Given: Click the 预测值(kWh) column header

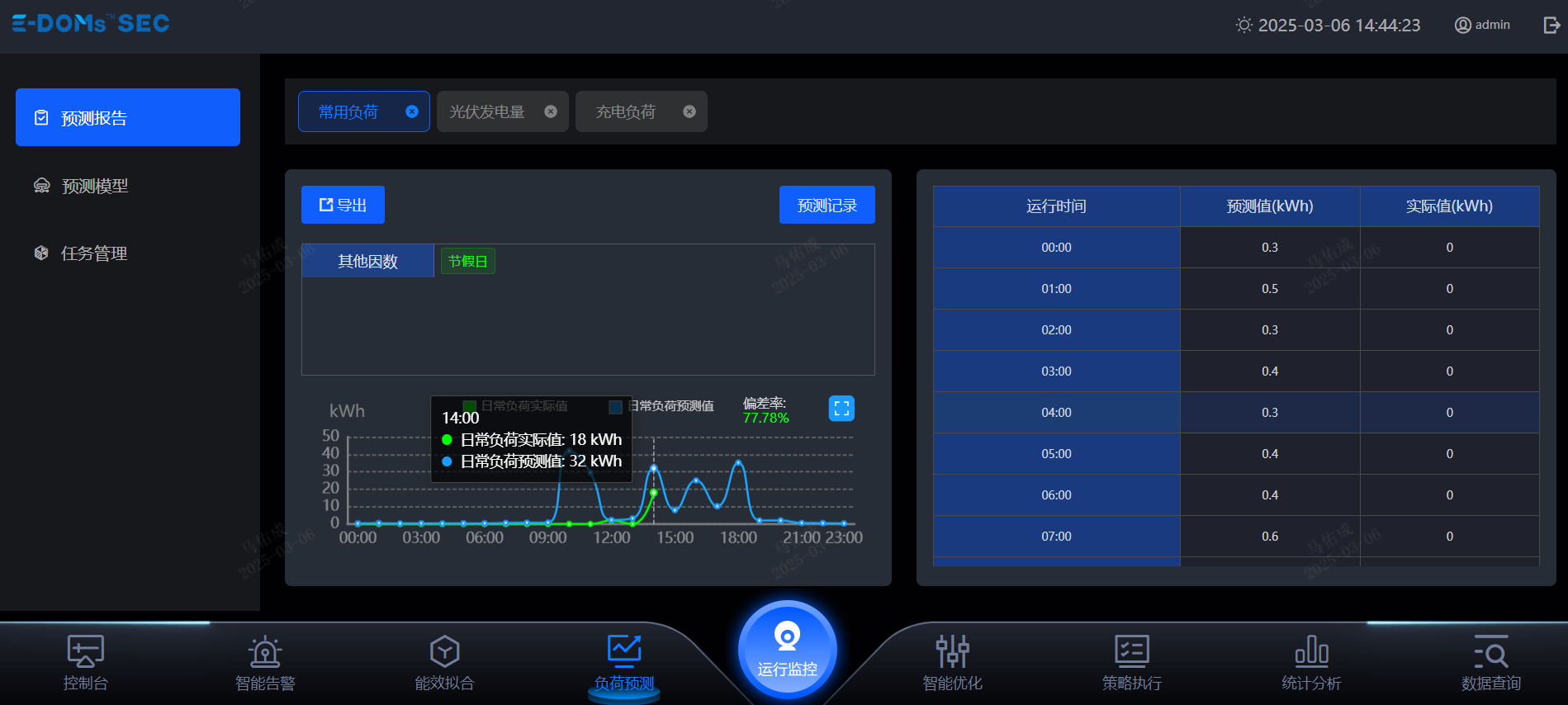Looking at the screenshot, I should pos(1270,206).
